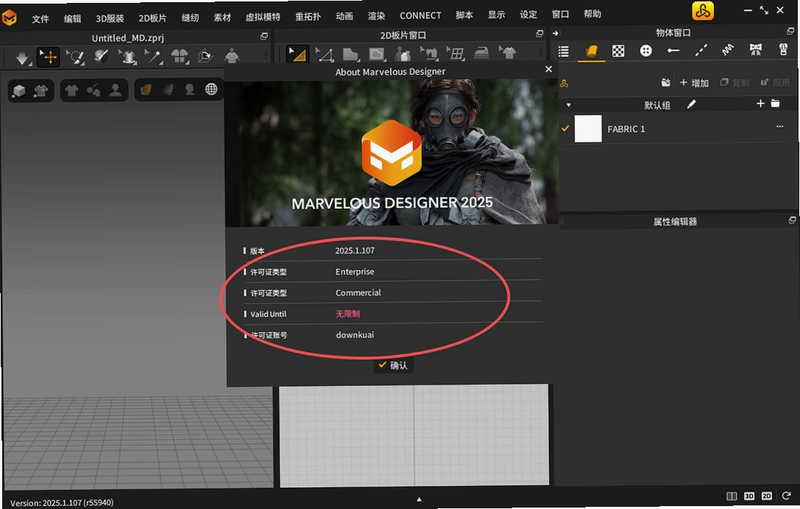Toggle textured surface fabric display

[146, 90]
